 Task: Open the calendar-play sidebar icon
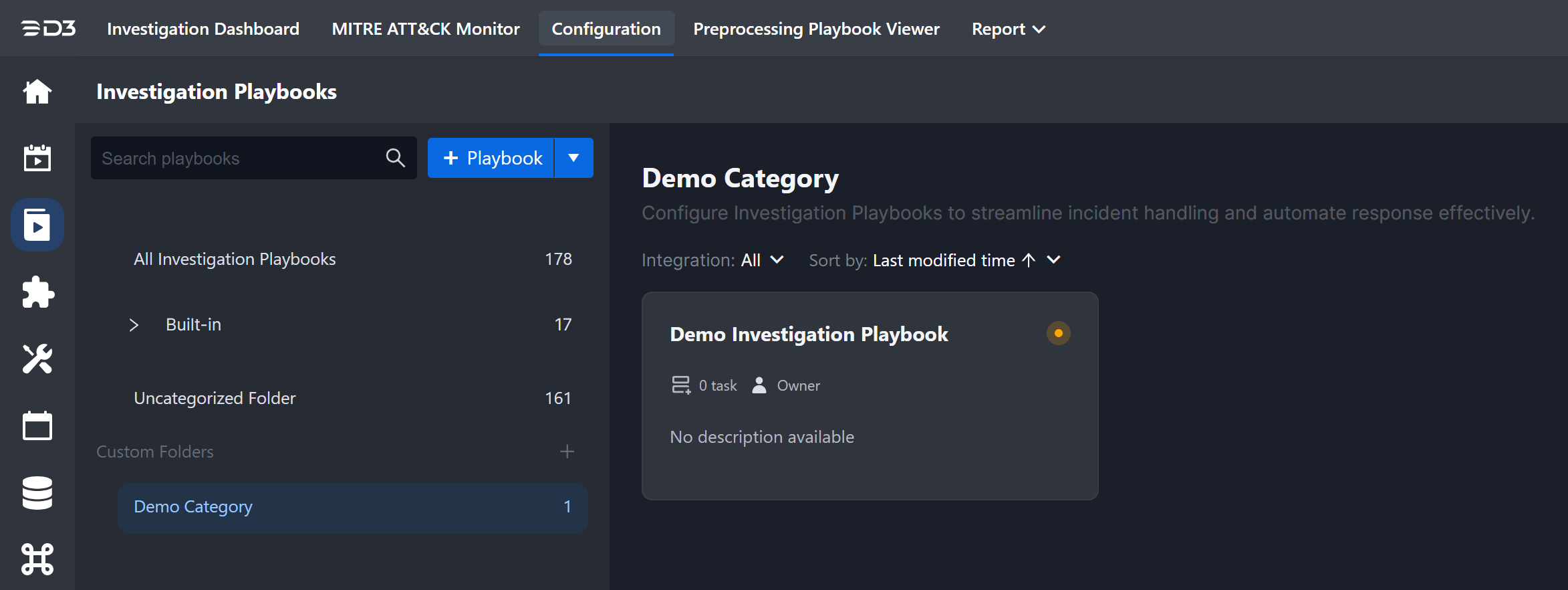tap(37, 159)
